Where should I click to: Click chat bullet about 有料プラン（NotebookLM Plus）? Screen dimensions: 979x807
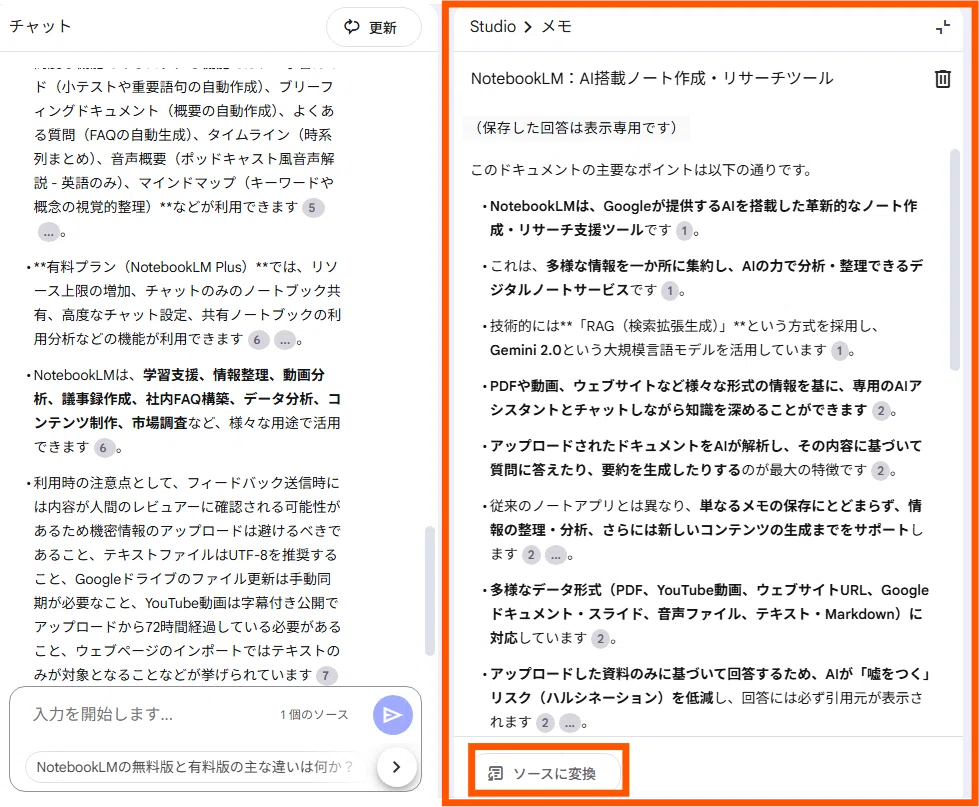pos(184,303)
